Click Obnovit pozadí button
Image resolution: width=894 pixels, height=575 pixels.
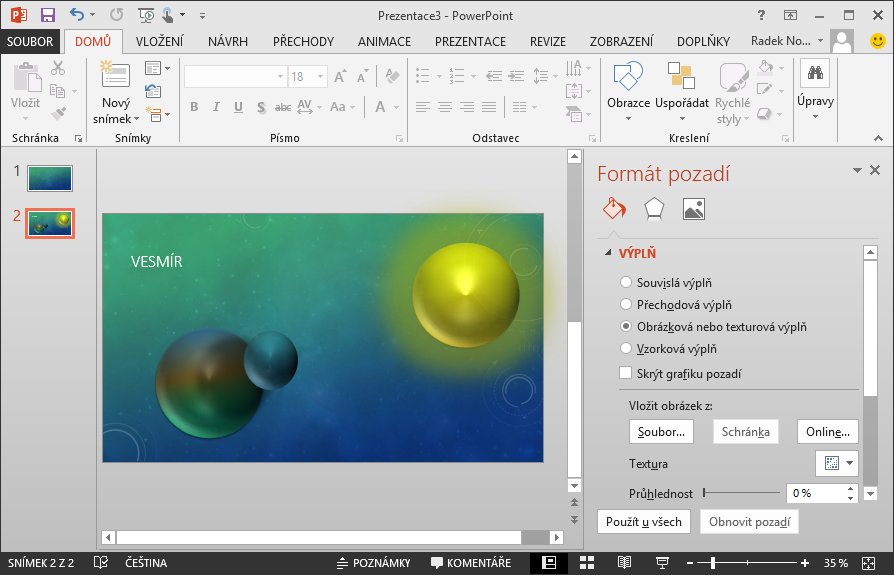749,521
